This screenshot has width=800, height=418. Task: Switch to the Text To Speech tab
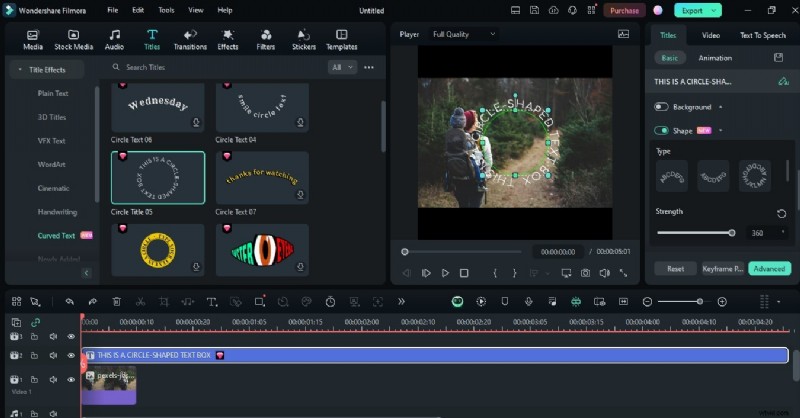(x=762, y=35)
